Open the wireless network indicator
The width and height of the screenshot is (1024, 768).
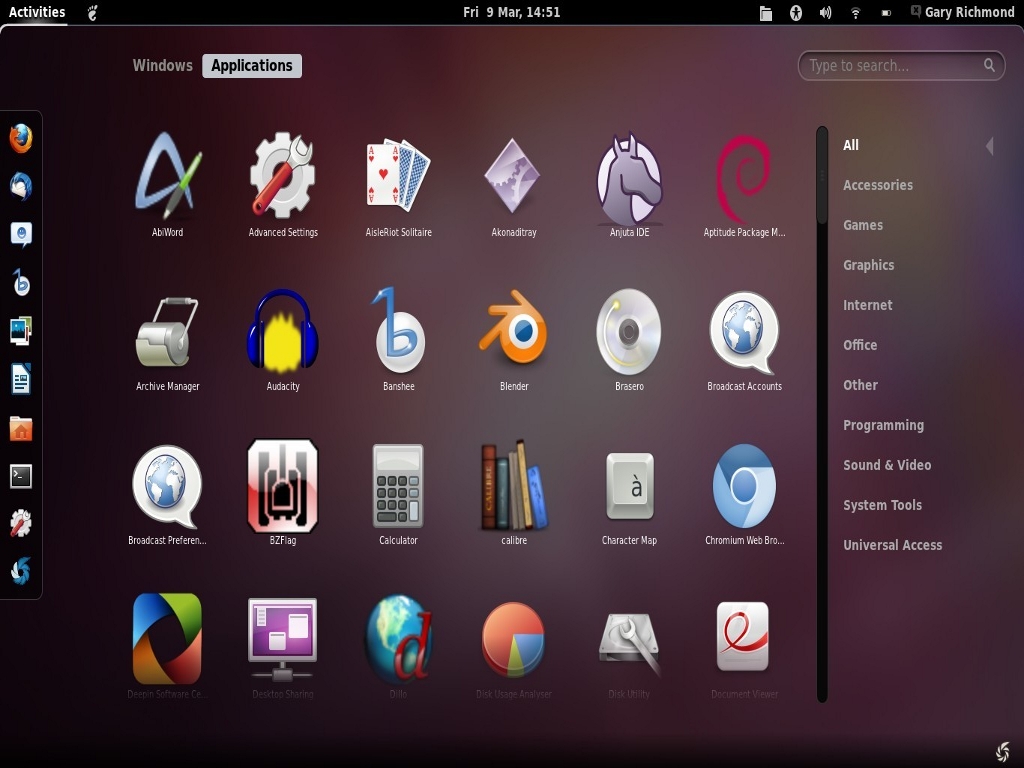pyautogui.click(x=856, y=12)
